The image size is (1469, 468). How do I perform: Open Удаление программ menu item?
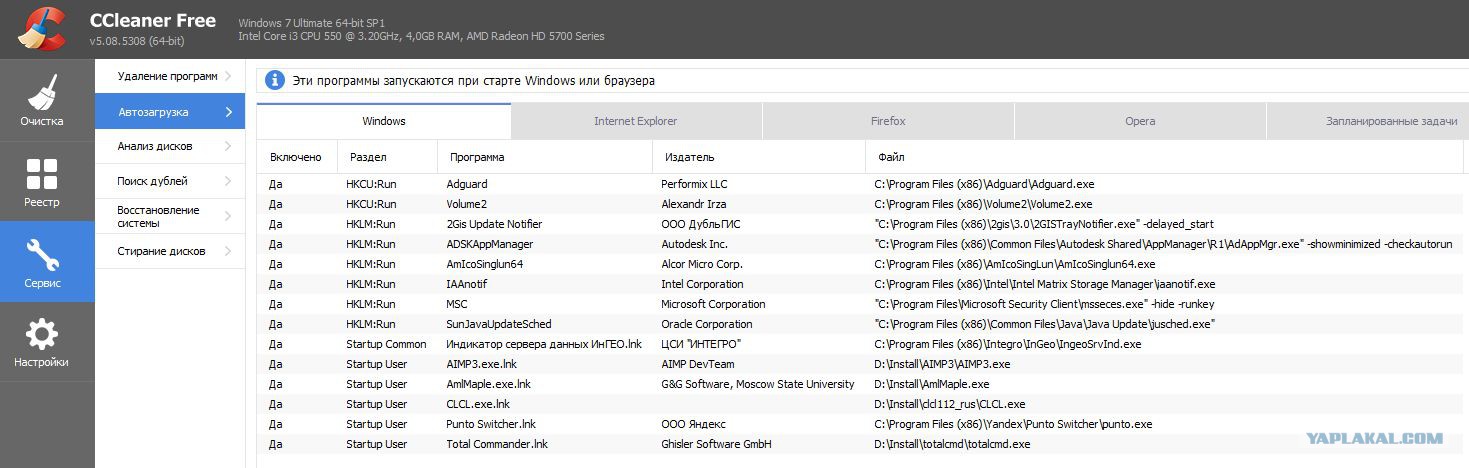(170, 76)
